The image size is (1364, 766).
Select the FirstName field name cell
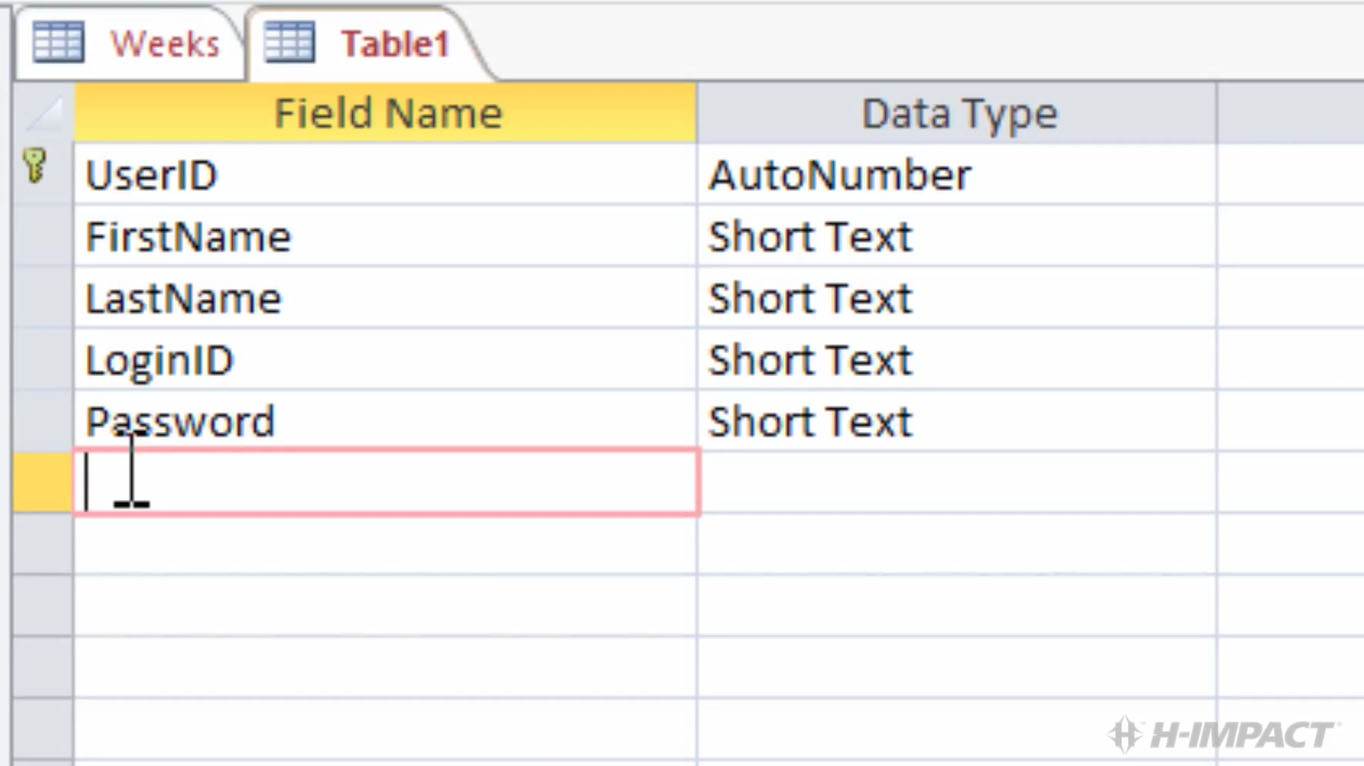point(386,237)
